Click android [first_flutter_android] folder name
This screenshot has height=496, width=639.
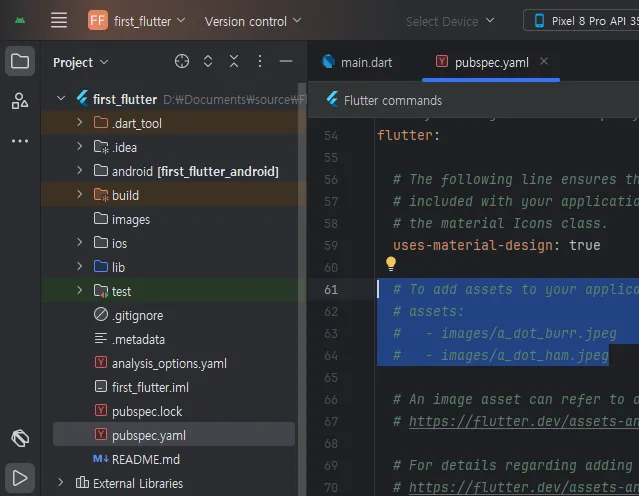point(195,171)
